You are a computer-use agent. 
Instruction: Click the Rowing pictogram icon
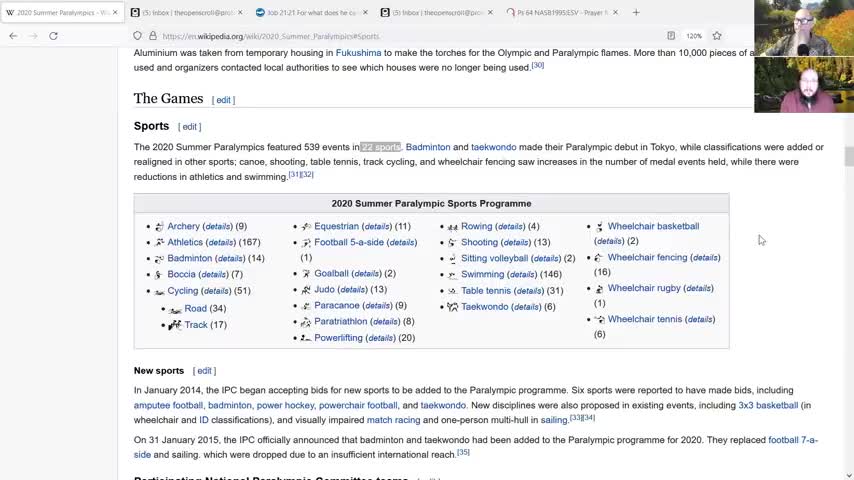453,227
